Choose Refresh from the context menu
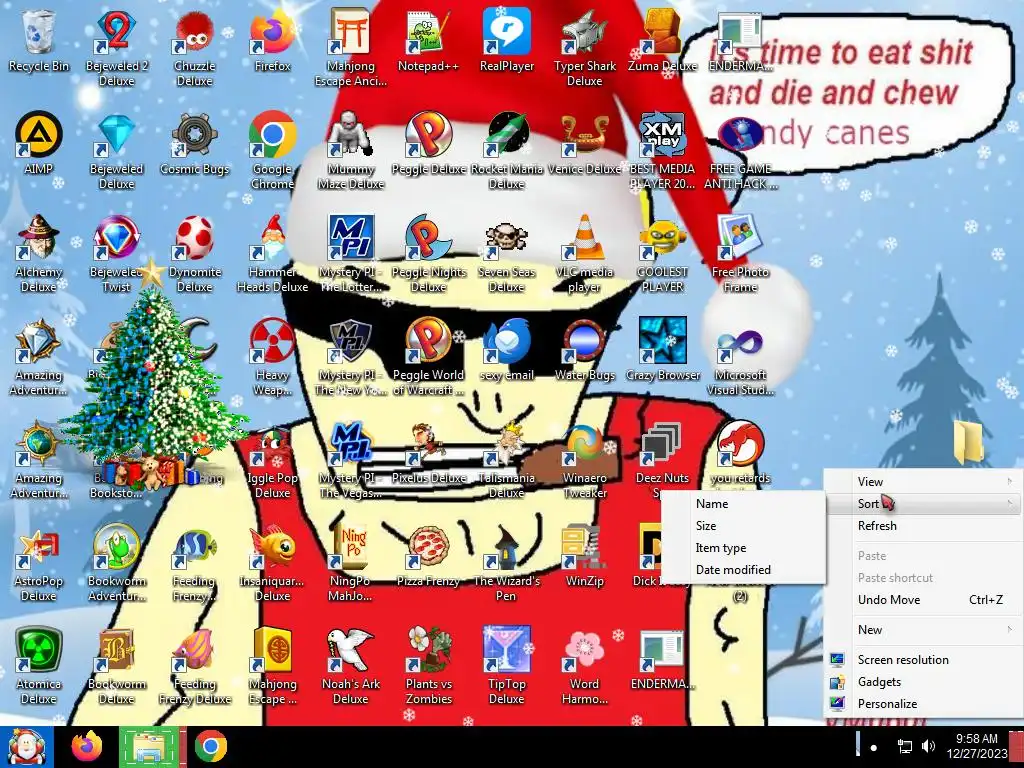Screen dimensions: 1024x768 click(x=923, y=526)
